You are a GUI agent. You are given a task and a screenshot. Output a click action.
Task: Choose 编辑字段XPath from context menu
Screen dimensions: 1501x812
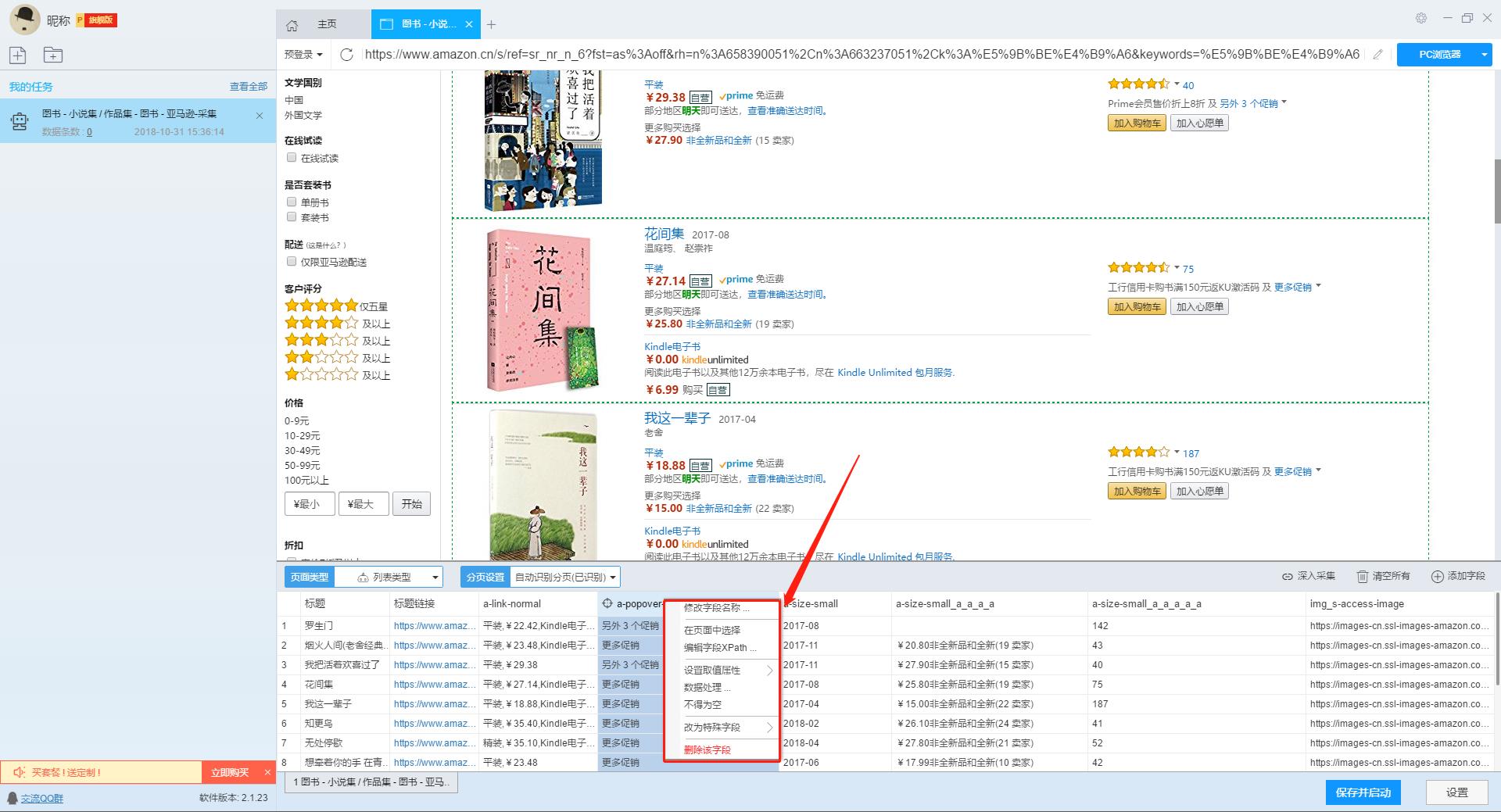click(x=722, y=647)
